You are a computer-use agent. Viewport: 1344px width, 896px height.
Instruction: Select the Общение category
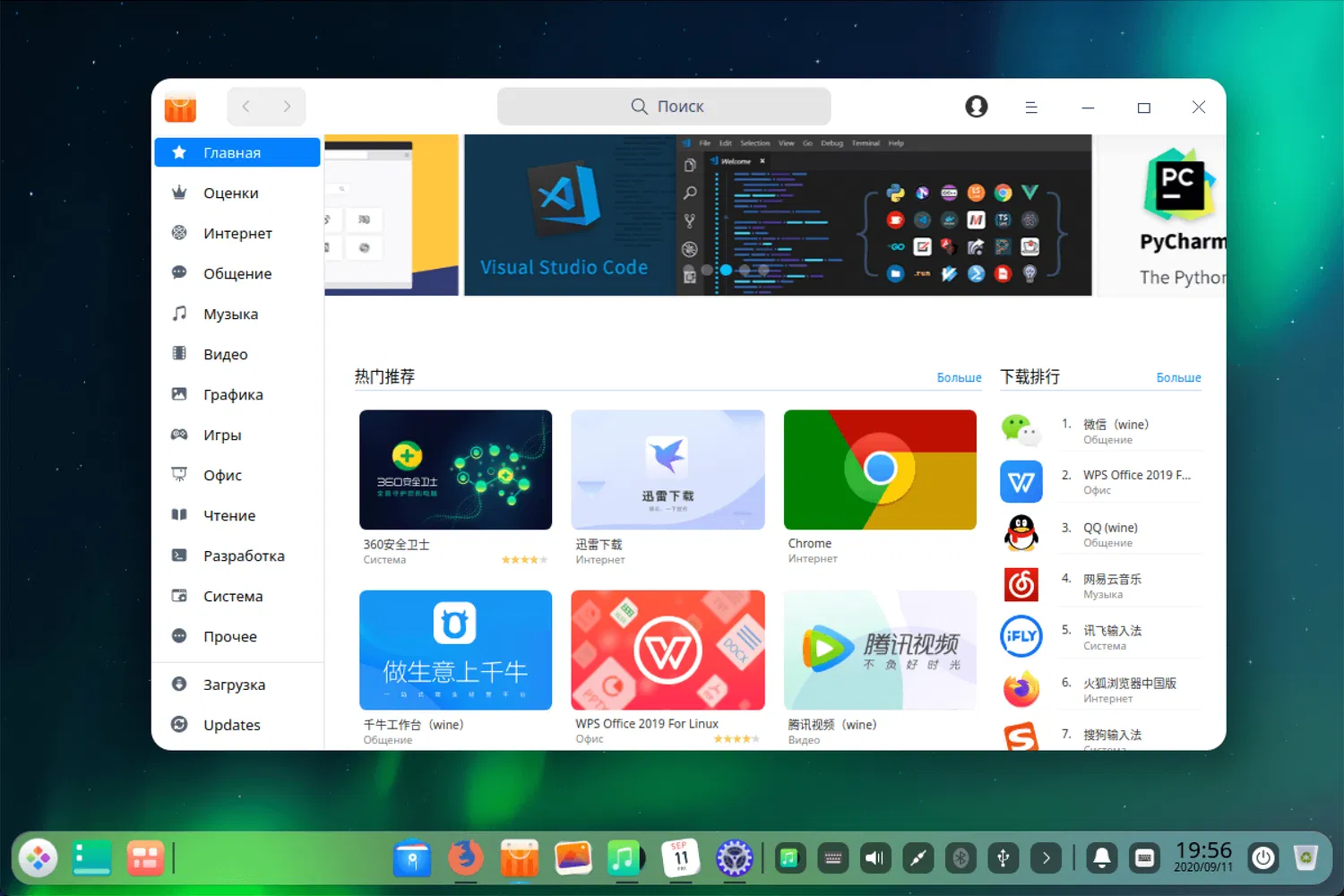click(x=237, y=273)
